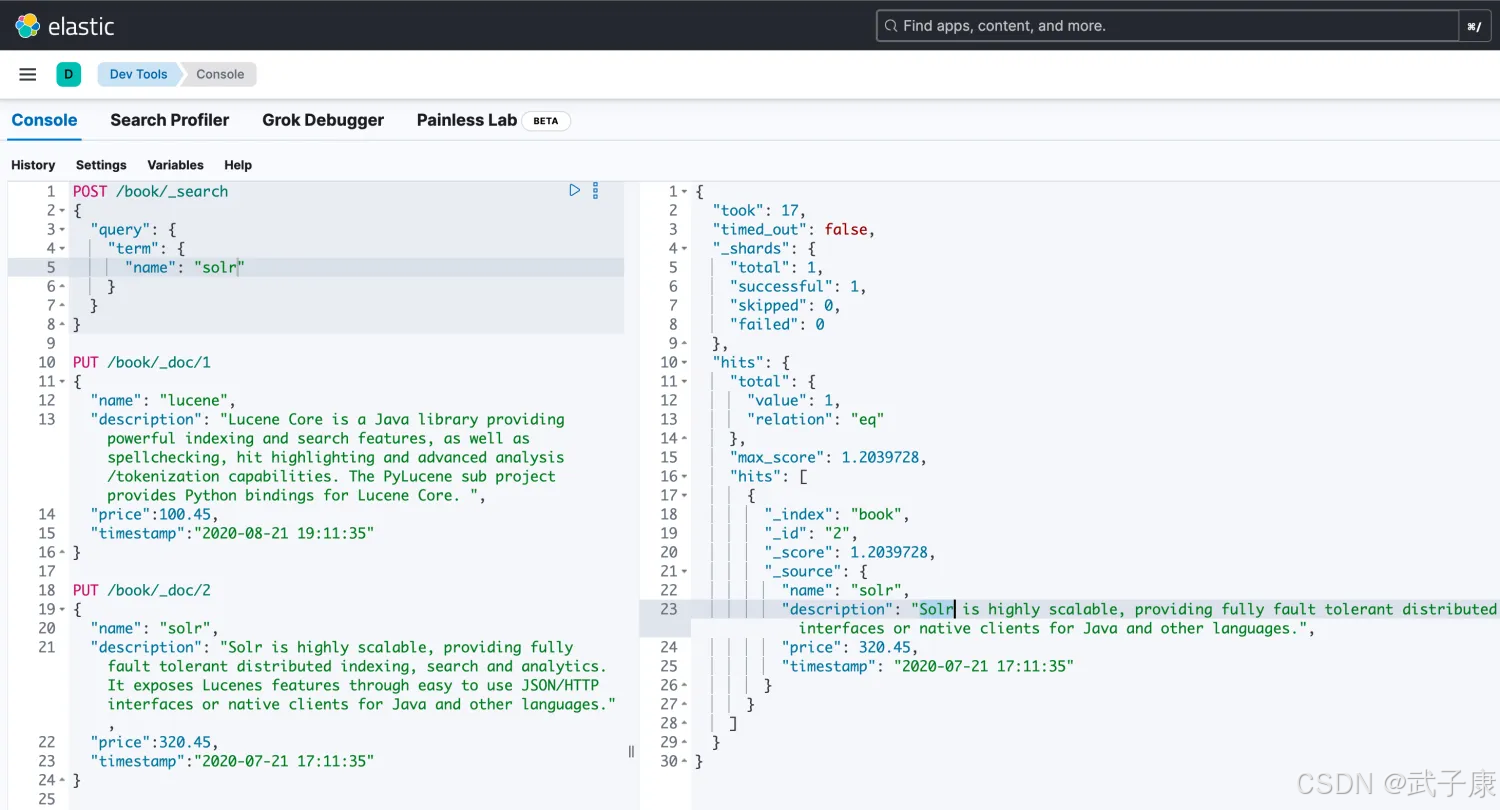Collapse the "query" block on line 3
Screen dimensions: 1500x810
tap(62, 230)
